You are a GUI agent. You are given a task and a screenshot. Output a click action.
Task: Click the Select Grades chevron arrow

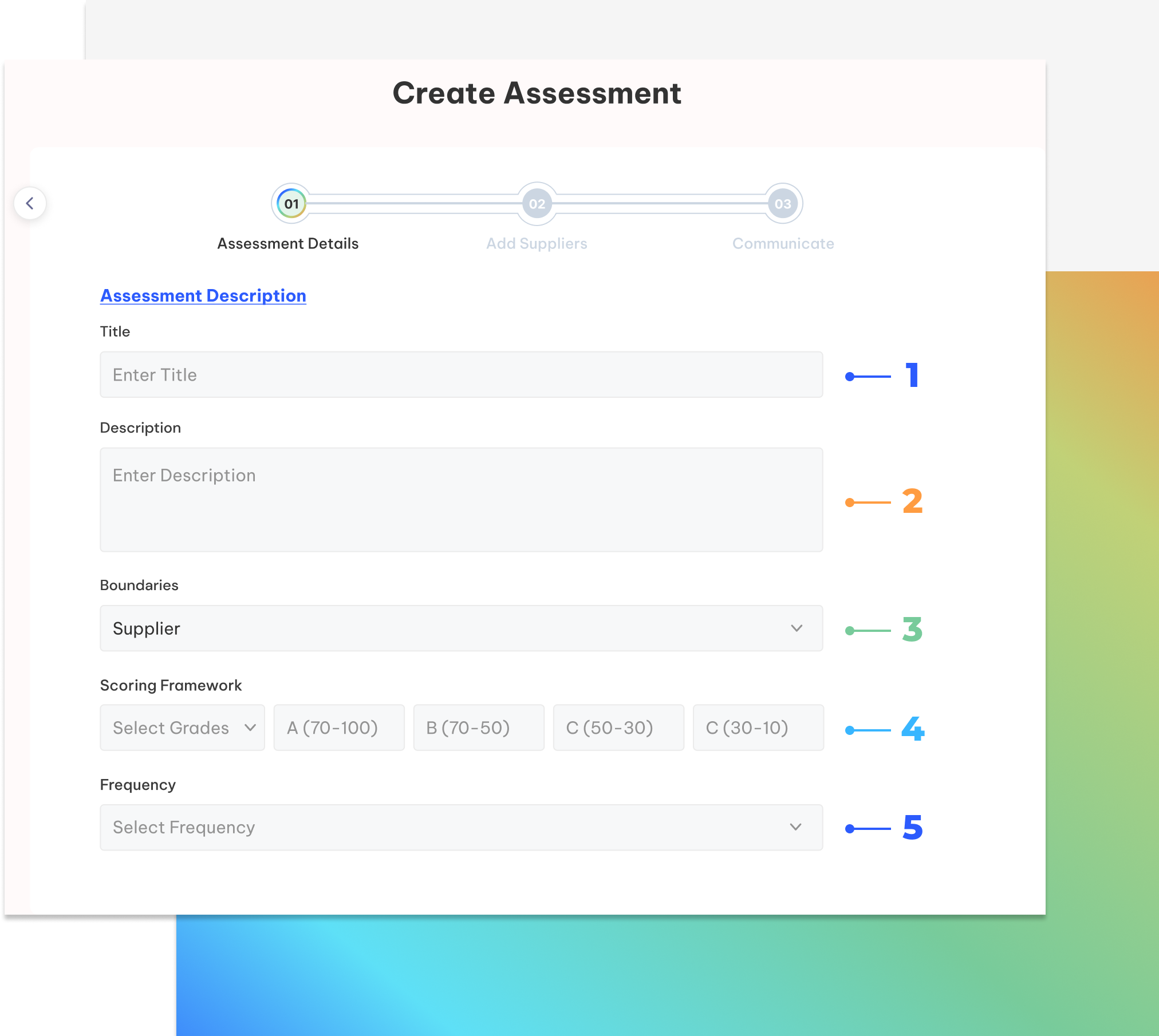click(250, 727)
